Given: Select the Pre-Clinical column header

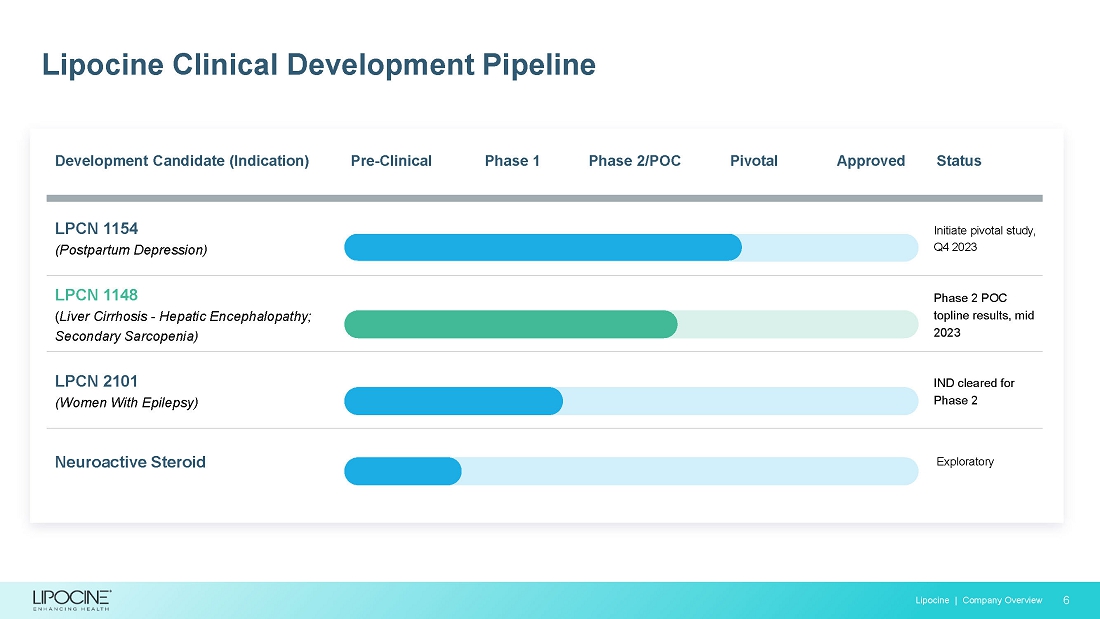Looking at the screenshot, I should point(391,161).
